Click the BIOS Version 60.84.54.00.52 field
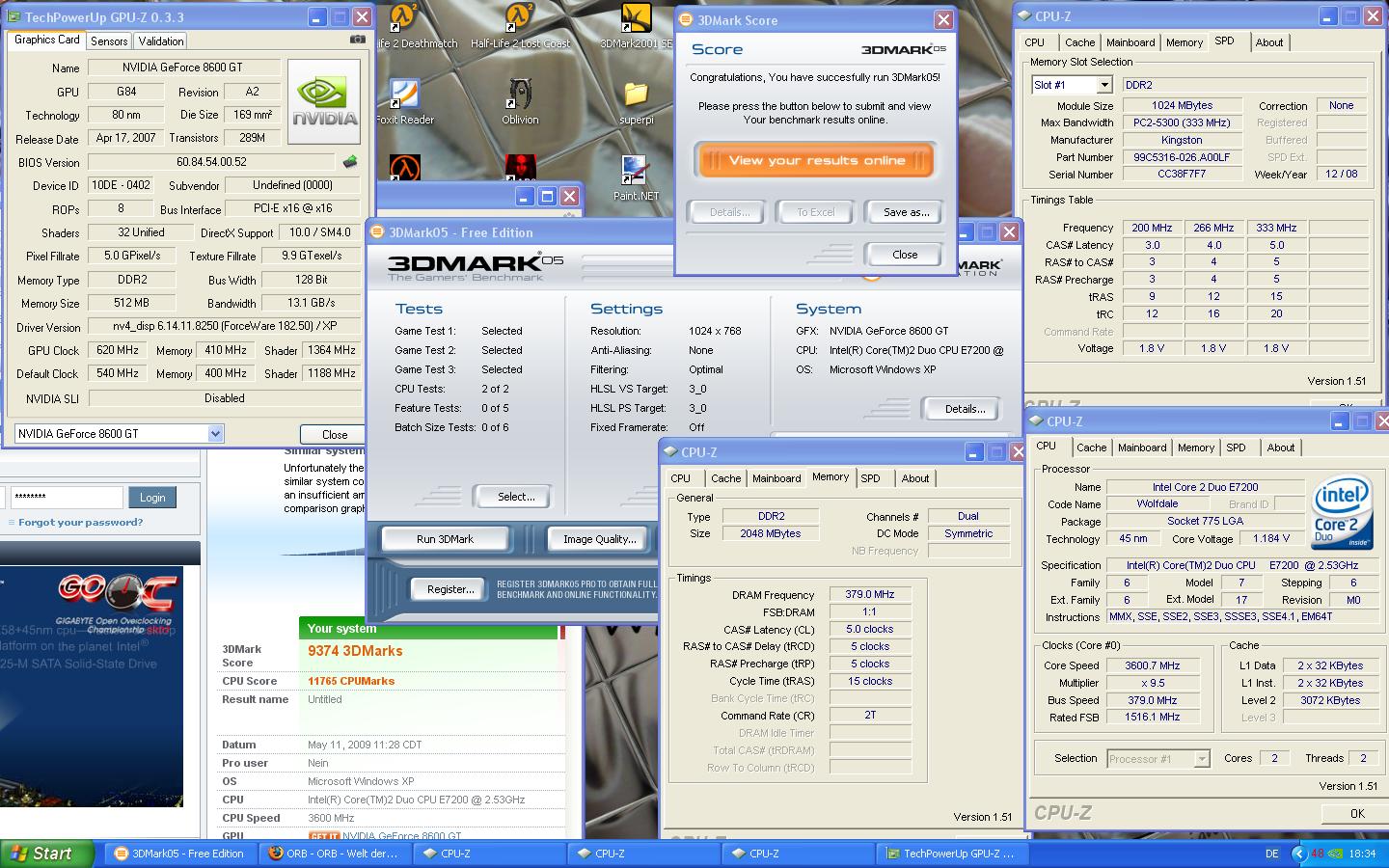The height and width of the screenshot is (868, 1389). [x=212, y=162]
